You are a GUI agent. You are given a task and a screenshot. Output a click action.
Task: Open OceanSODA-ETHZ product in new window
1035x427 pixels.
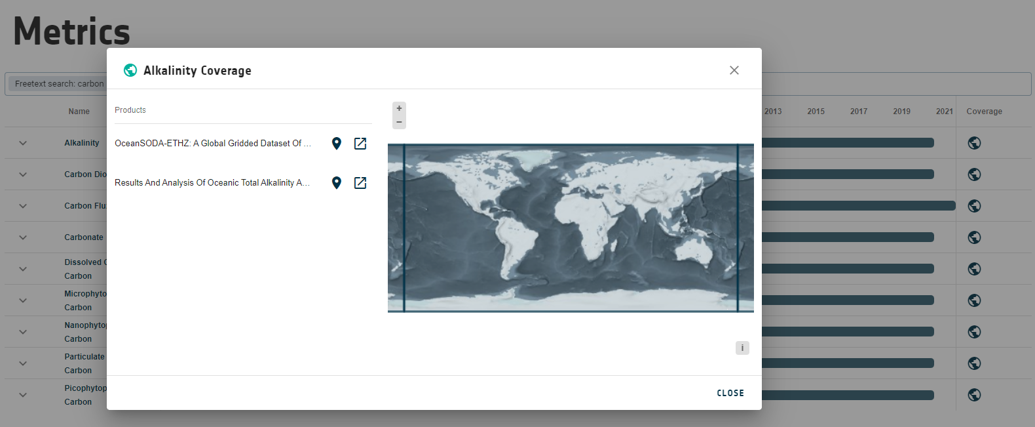point(360,144)
